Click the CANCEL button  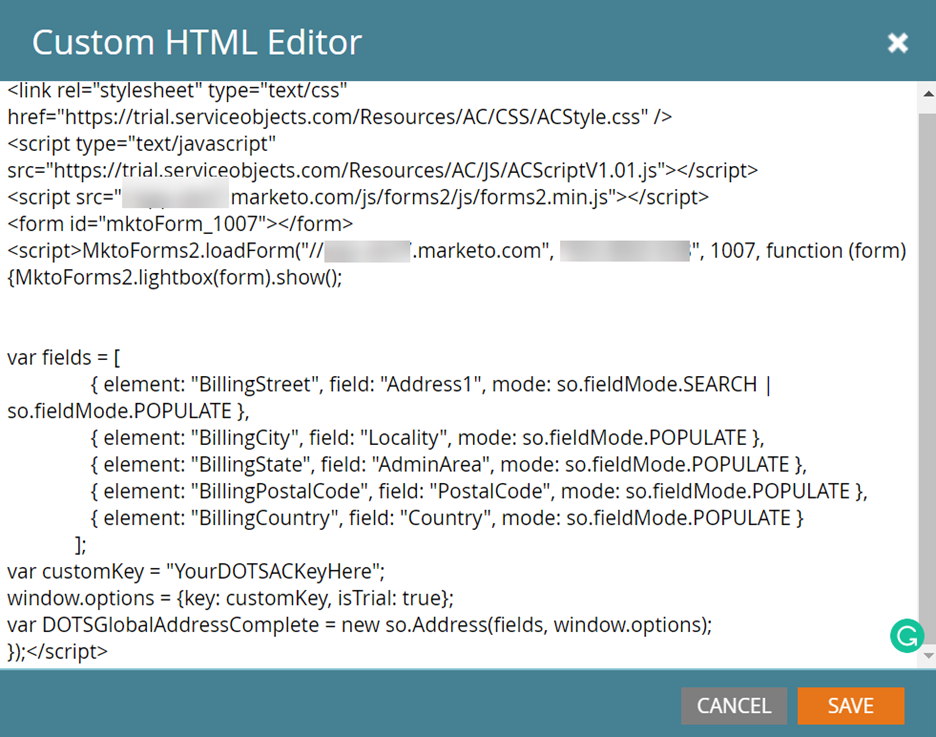[x=734, y=706]
